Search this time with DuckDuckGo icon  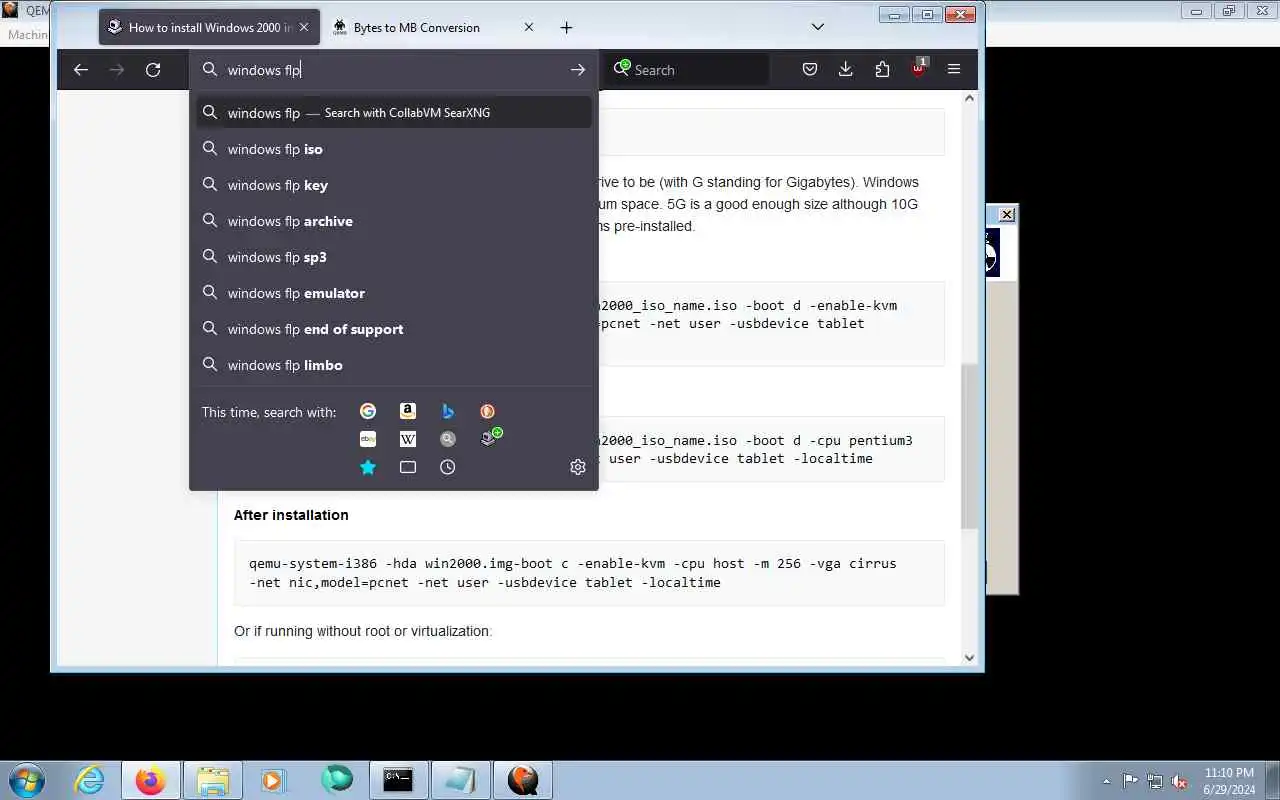pyautogui.click(x=488, y=411)
